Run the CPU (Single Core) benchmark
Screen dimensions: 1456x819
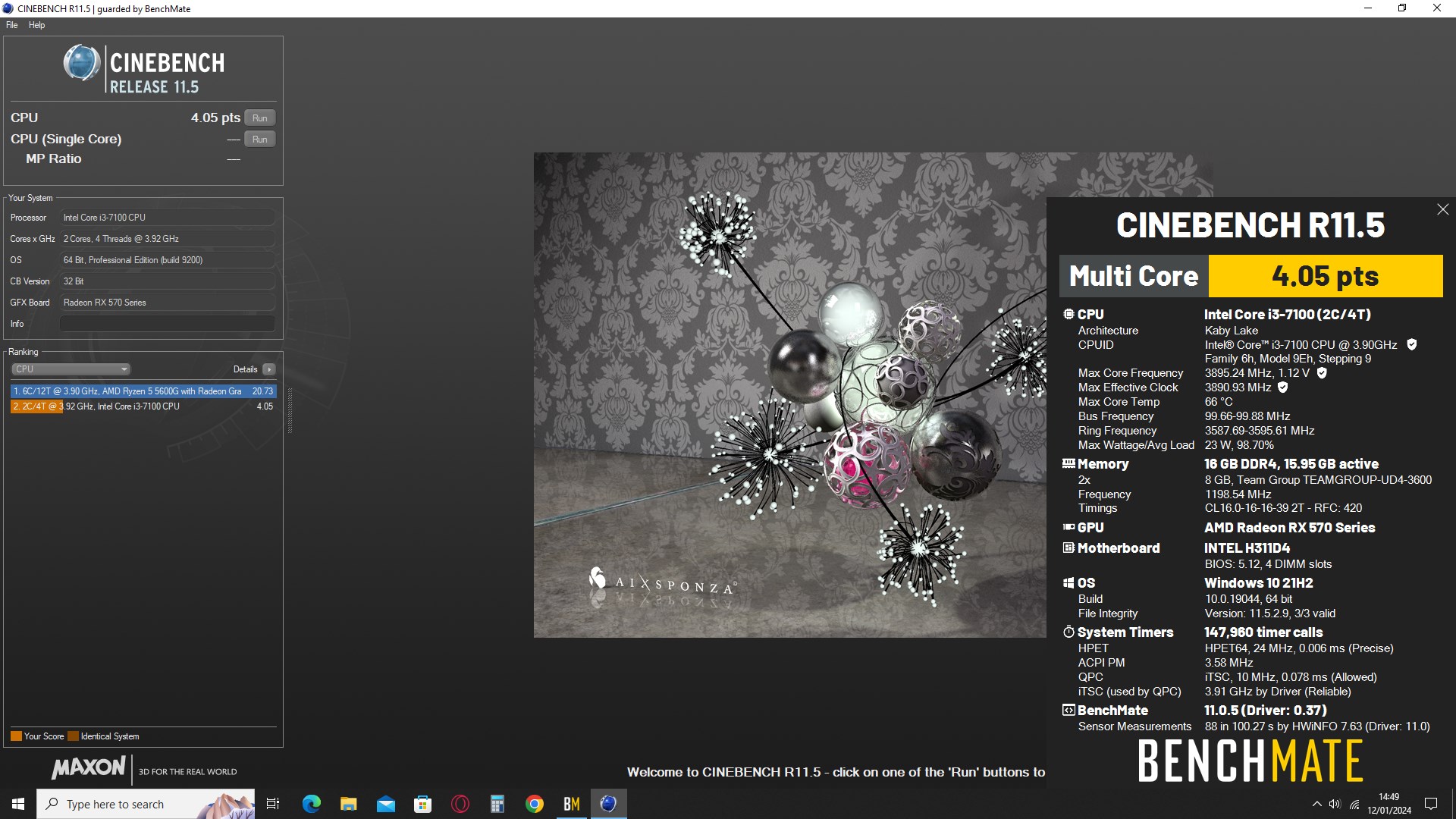(260, 140)
